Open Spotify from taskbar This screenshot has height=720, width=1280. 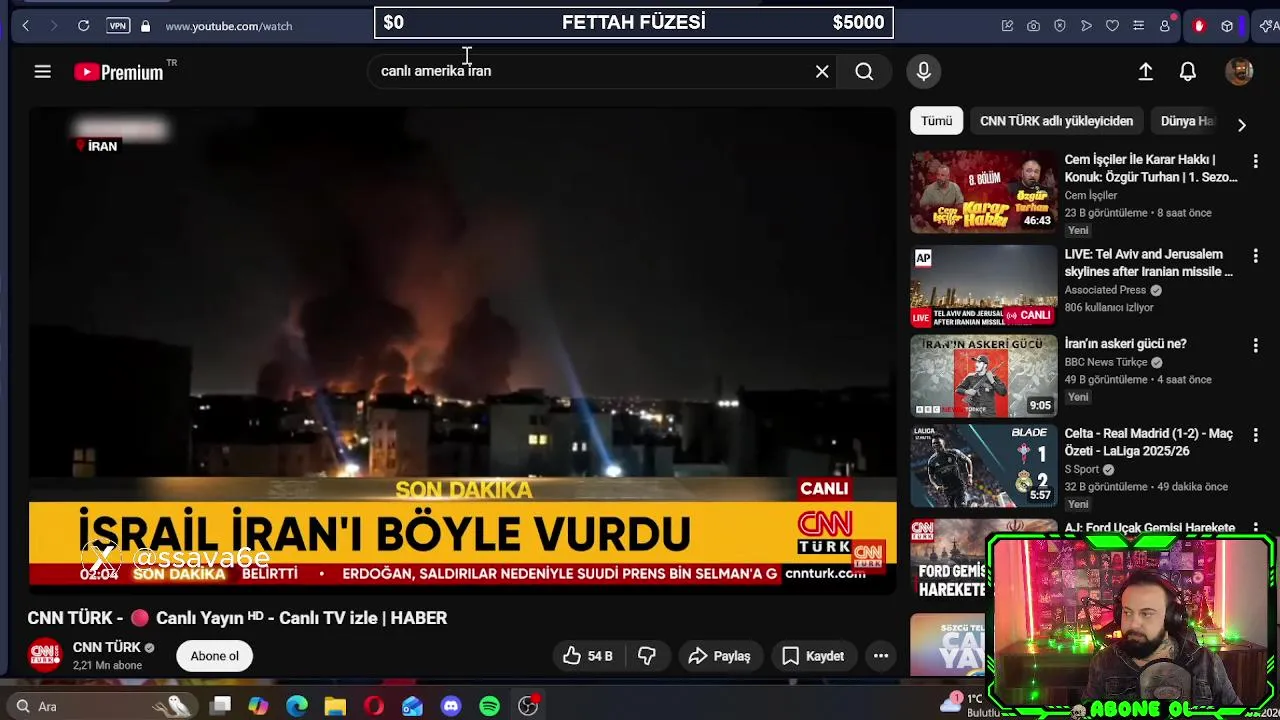(x=489, y=706)
